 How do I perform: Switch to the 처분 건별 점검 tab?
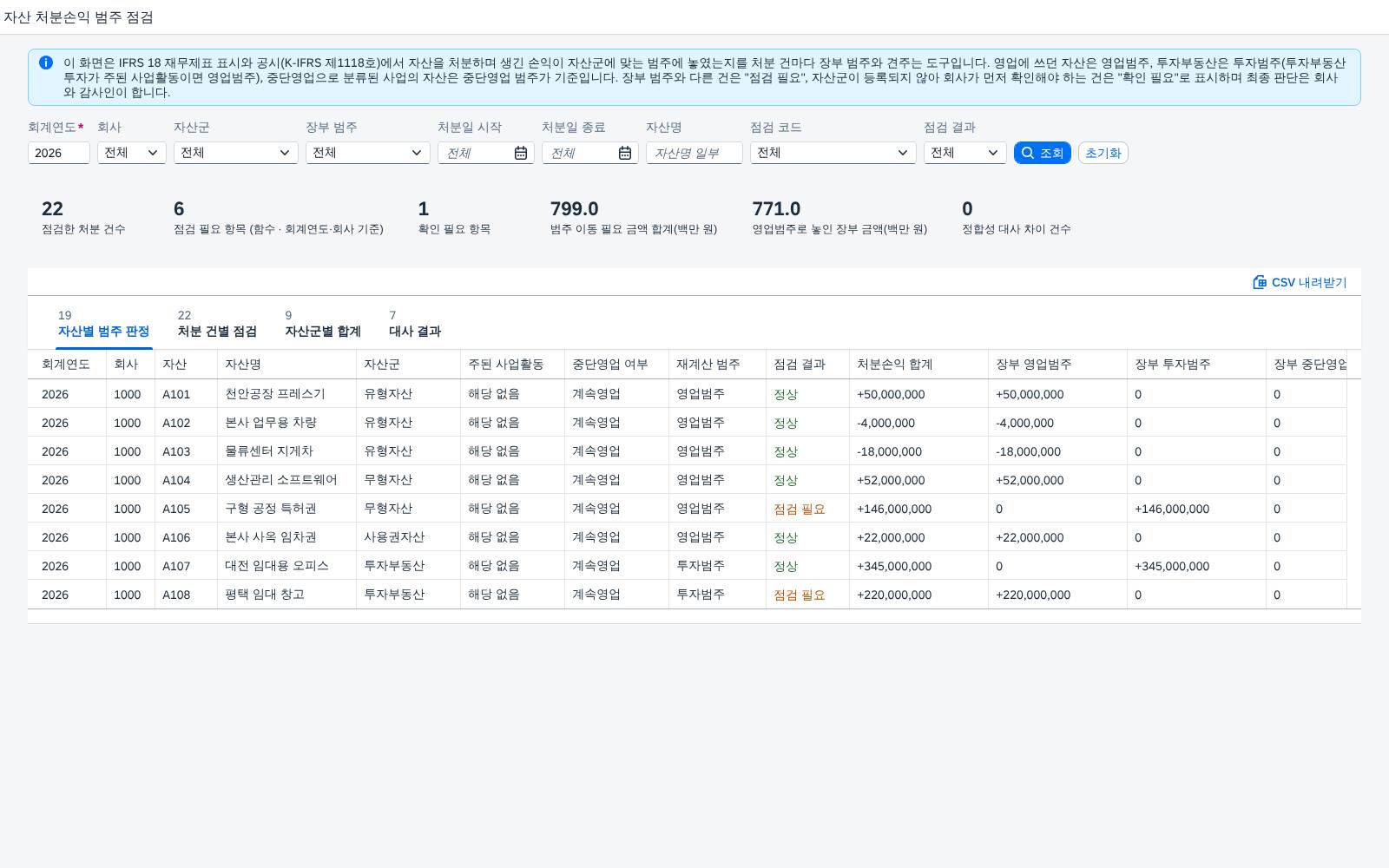pos(217,324)
